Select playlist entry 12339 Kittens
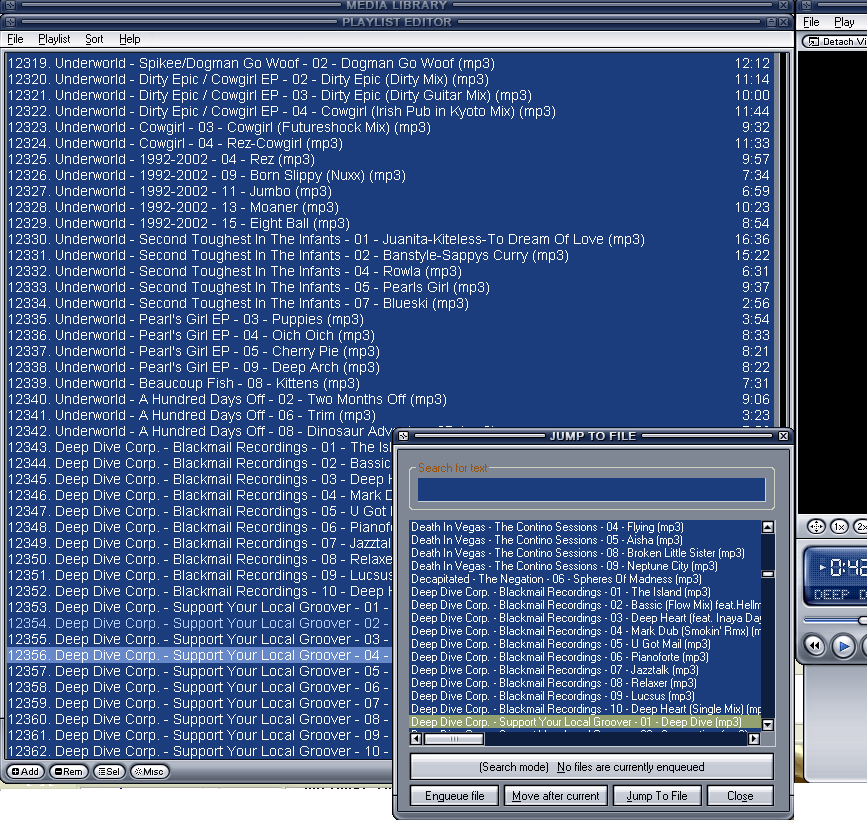 (x=389, y=383)
